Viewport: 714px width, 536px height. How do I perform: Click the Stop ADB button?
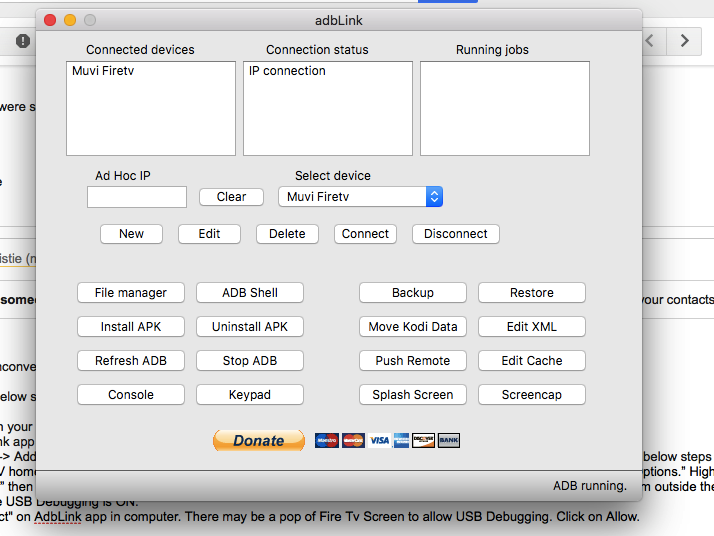(x=250, y=361)
